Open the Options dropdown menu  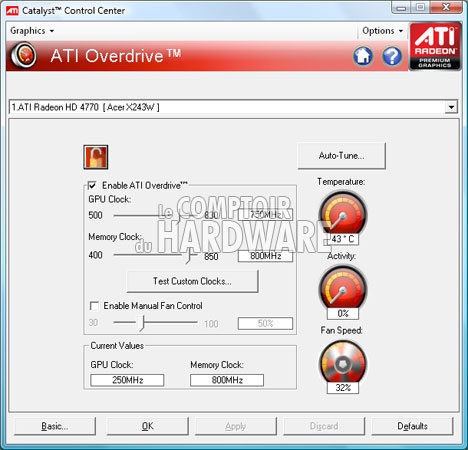click(x=383, y=31)
